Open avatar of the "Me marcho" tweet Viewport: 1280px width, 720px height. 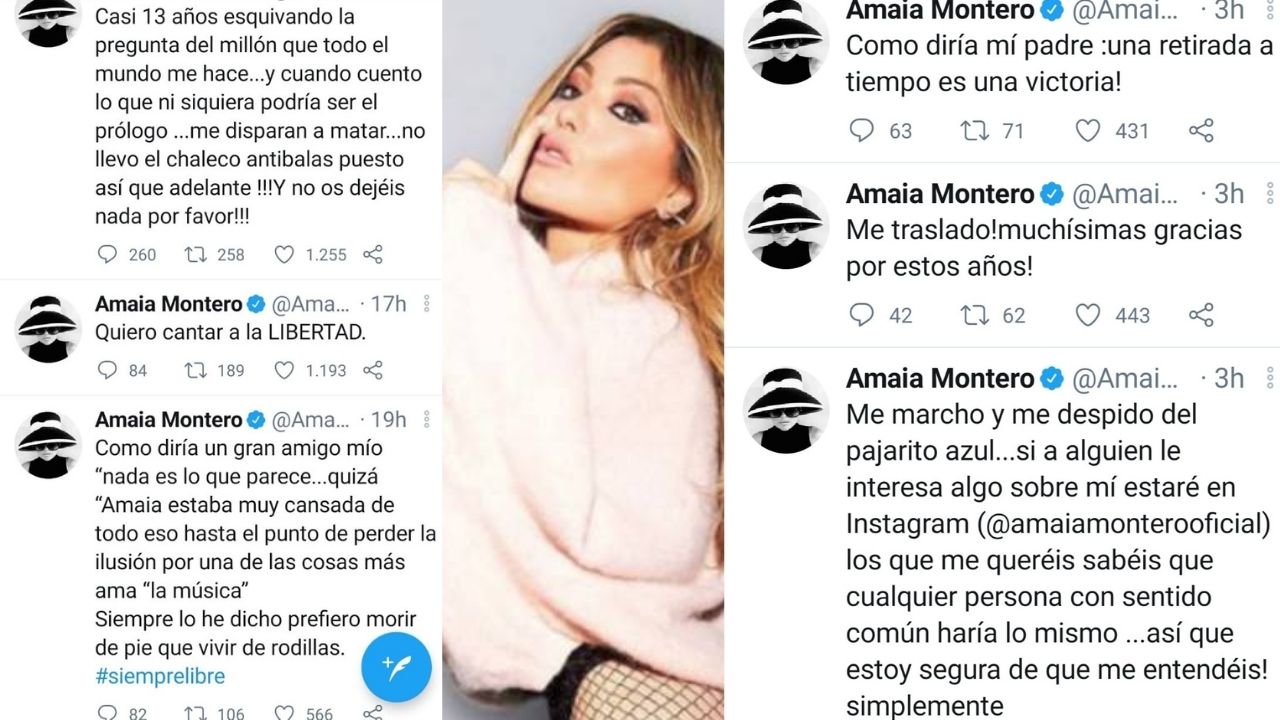(x=786, y=410)
